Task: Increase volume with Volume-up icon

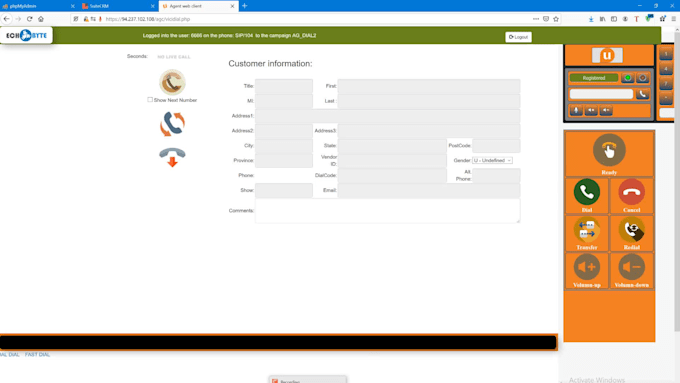Action: click(587, 267)
